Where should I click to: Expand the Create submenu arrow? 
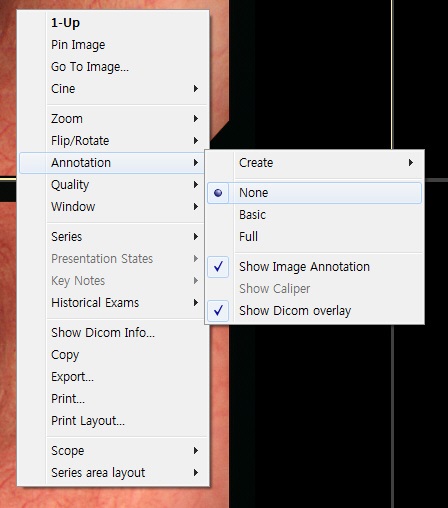(x=411, y=163)
